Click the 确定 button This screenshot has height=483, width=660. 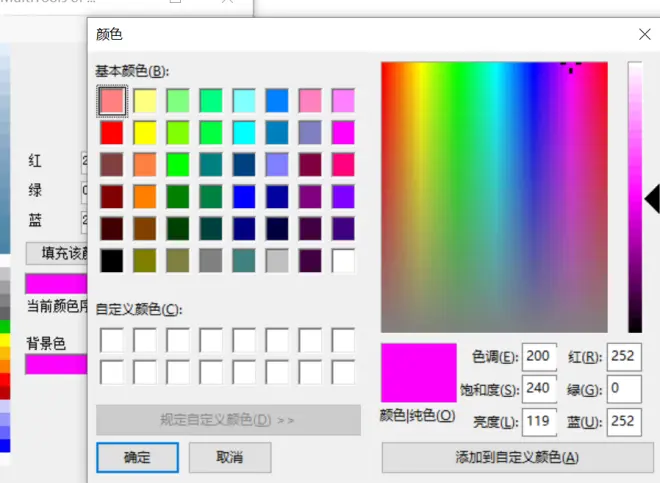(137, 457)
